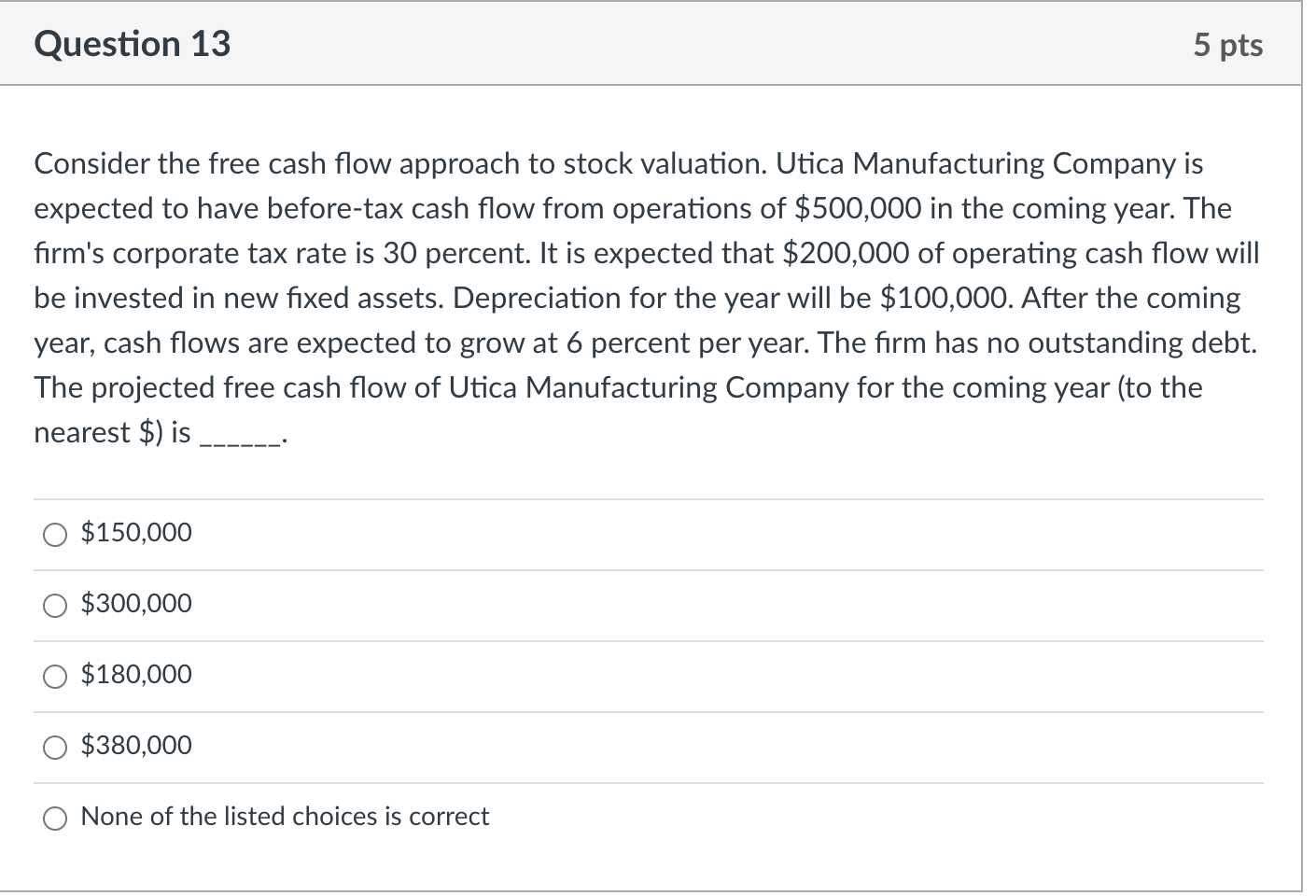Screen dimensions: 1316x896
Task: Mark the $180,000 option radio circle
Action: (55, 677)
